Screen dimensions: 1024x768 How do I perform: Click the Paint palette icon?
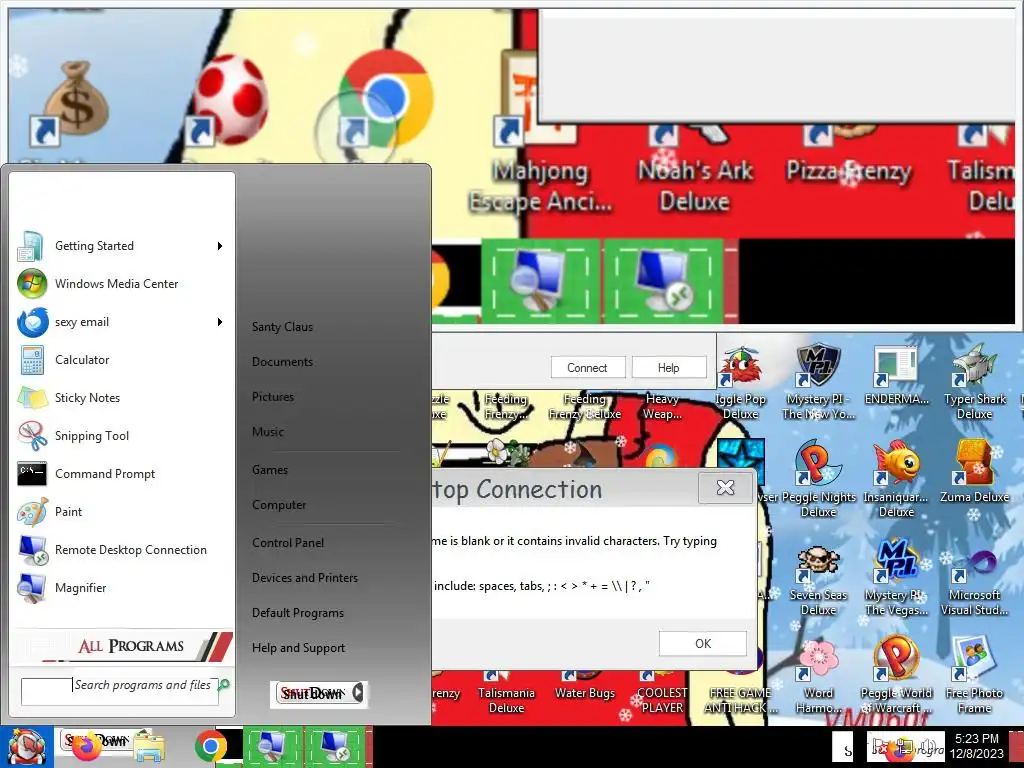pyautogui.click(x=32, y=511)
